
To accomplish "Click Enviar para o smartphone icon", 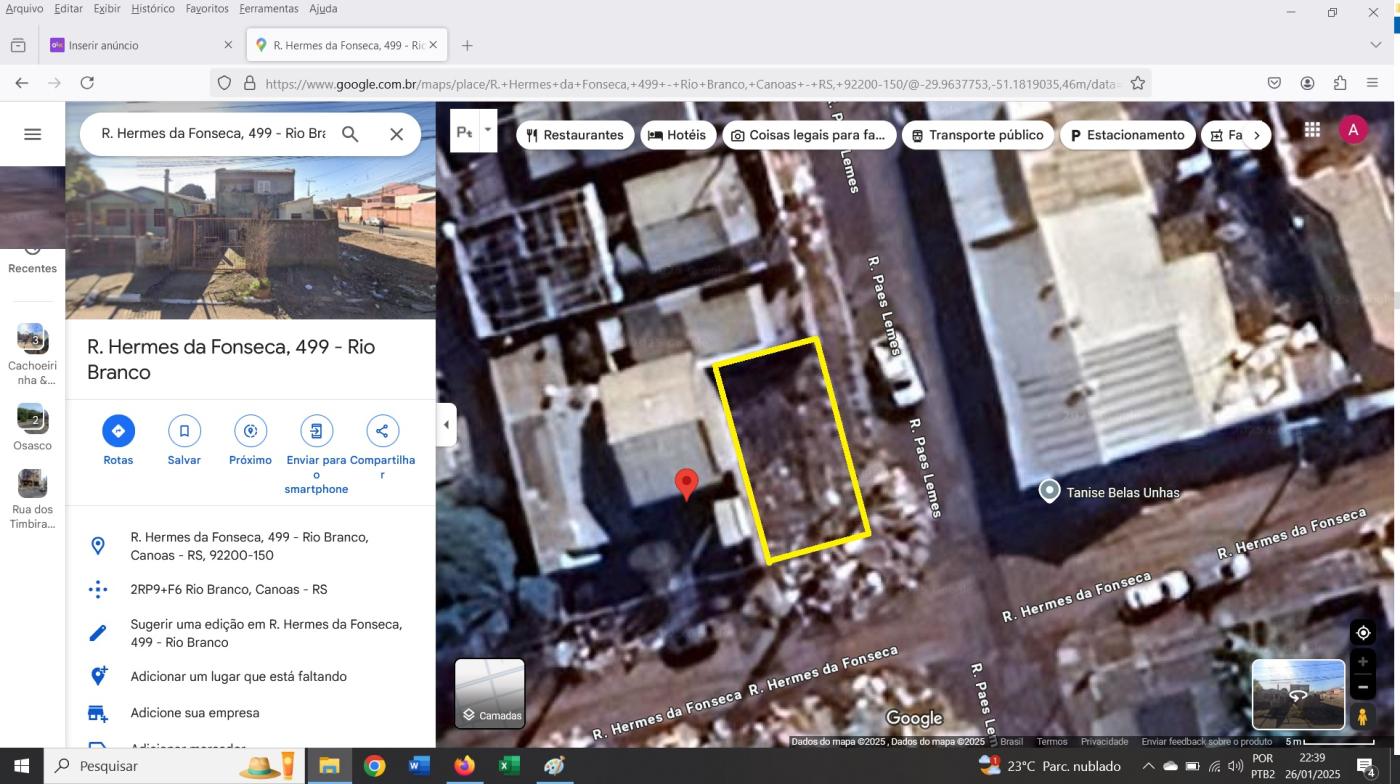I will 316,431.
